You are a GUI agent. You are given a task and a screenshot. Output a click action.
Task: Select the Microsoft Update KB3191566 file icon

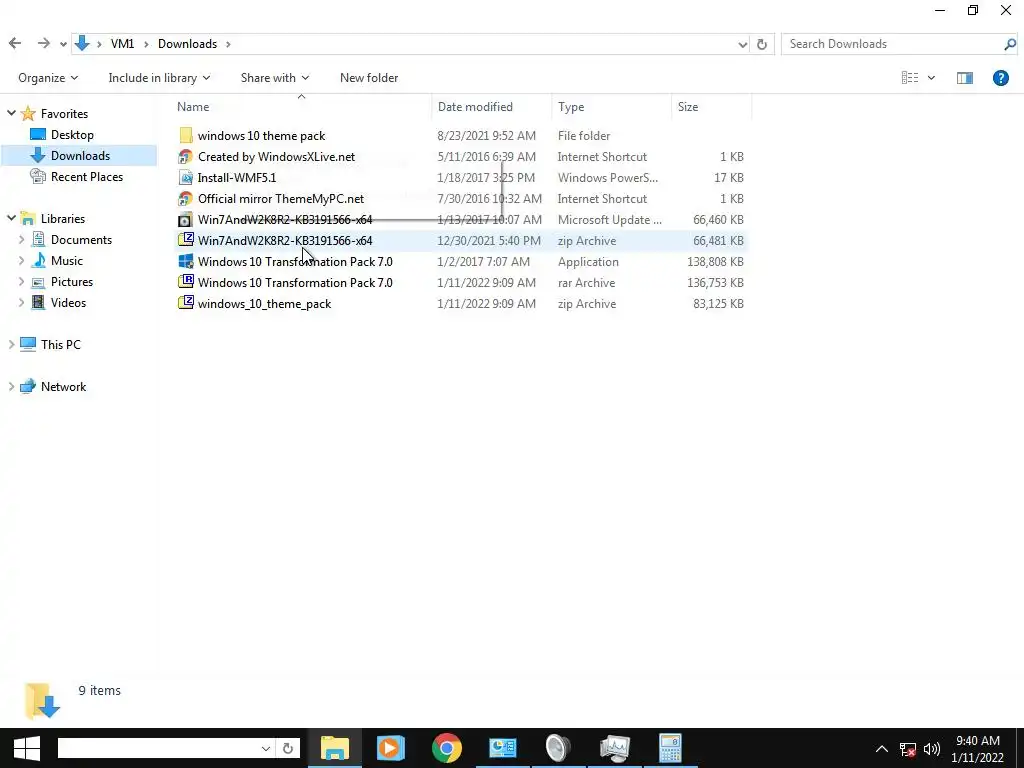tap(185, 219)
